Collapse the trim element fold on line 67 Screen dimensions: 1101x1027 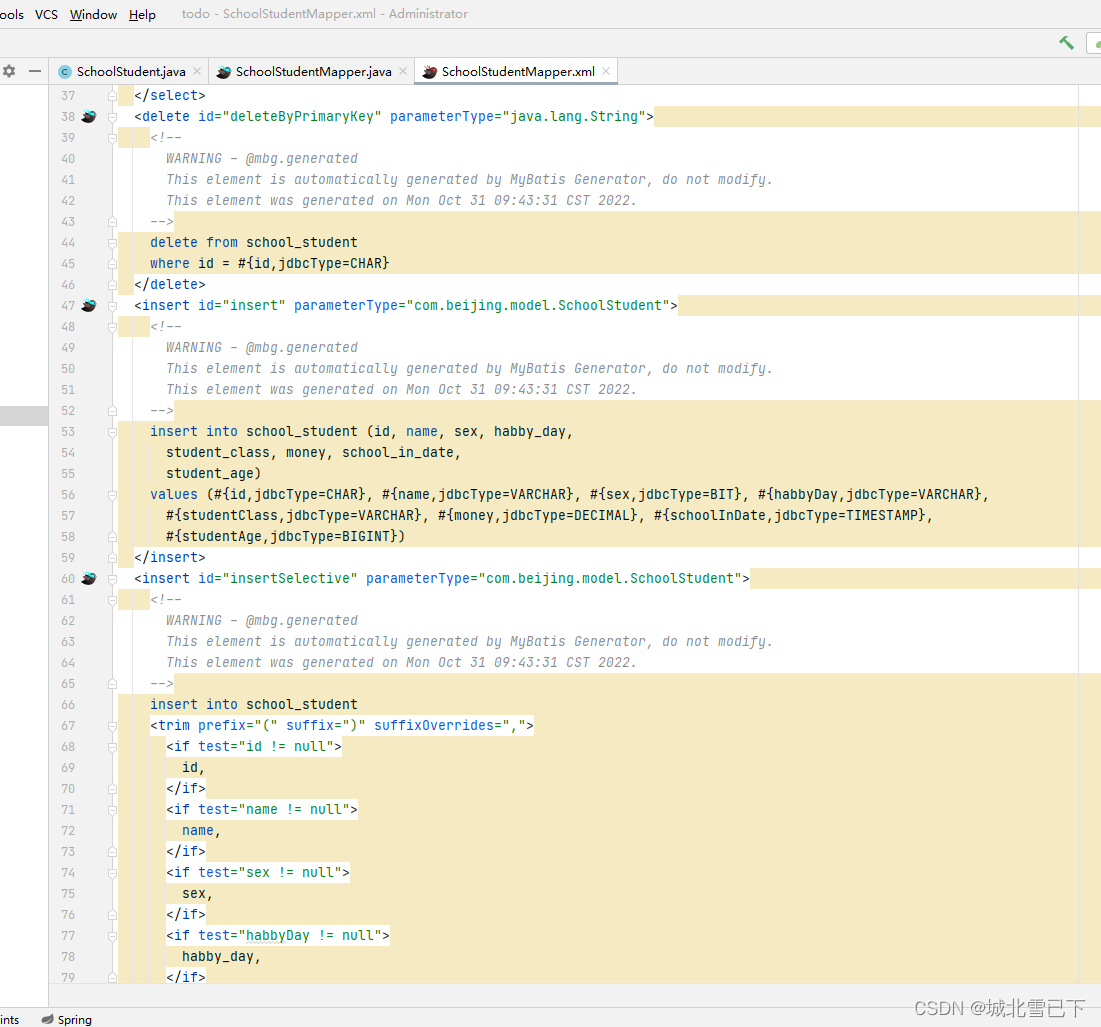tap(112, 725)
